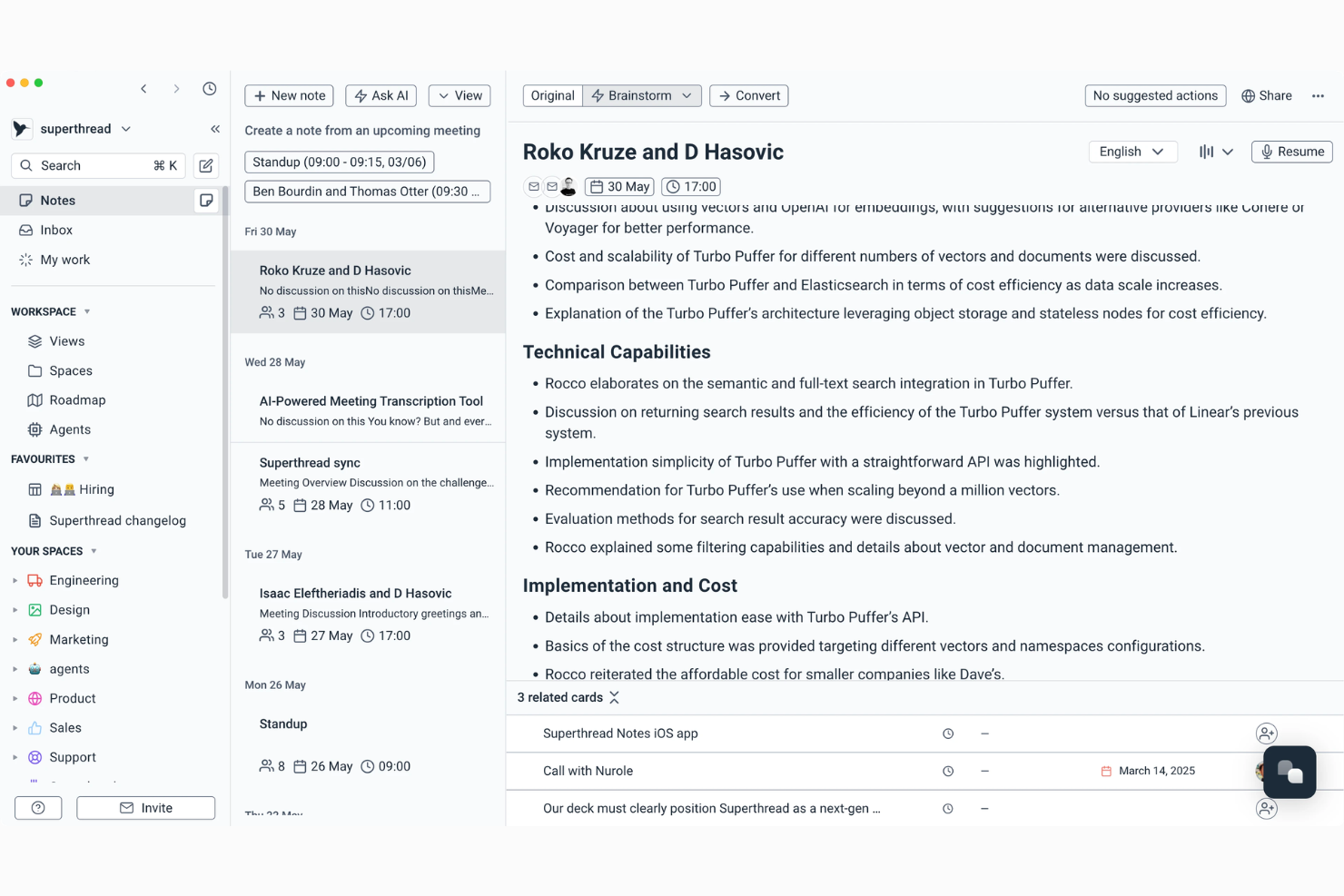Click the quick note icon beside Notes
Image resolution: width=1344 pixels, height=896 pixels.
[x=206, y=201]
